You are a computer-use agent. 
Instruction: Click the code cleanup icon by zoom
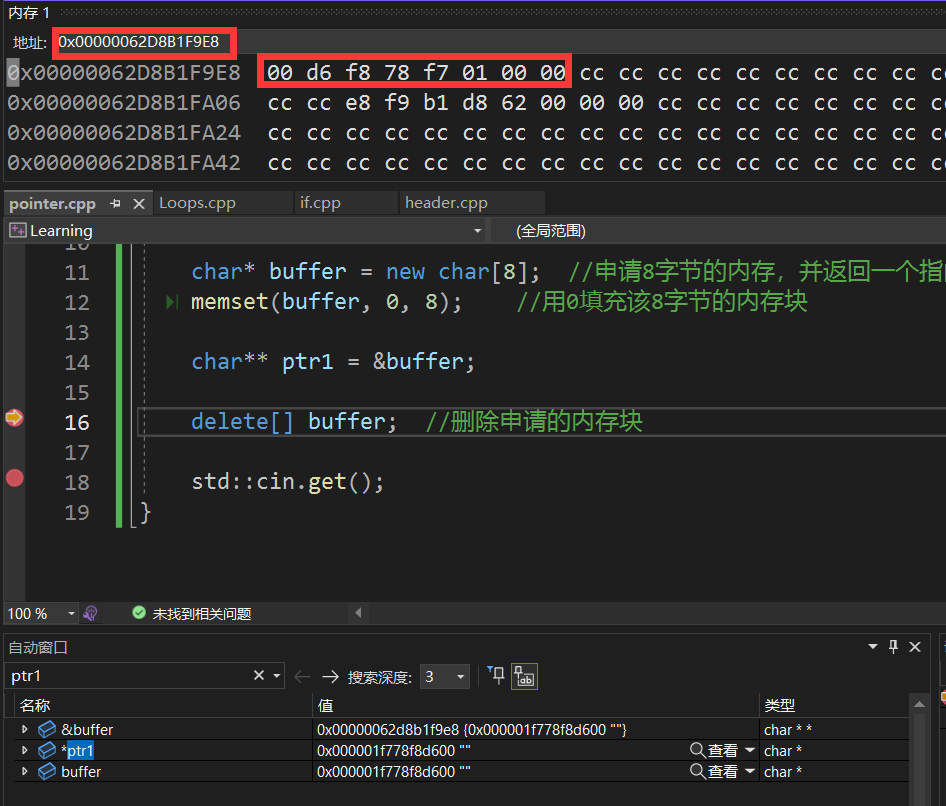click(x=90, y=614)
